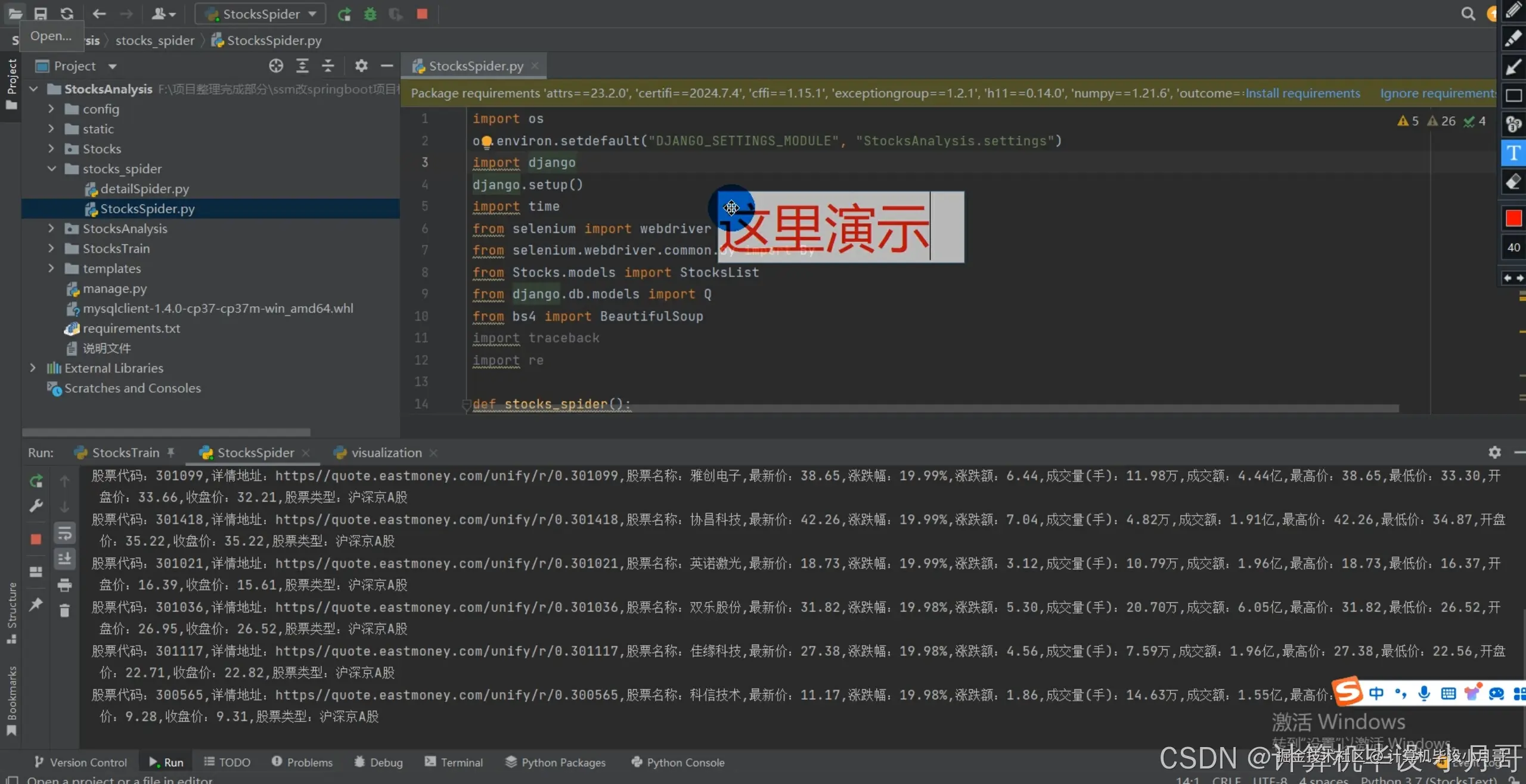Collapse the stocks_spider folder
This screenshot has height=784, width=1526.
(x=52, y=169)
